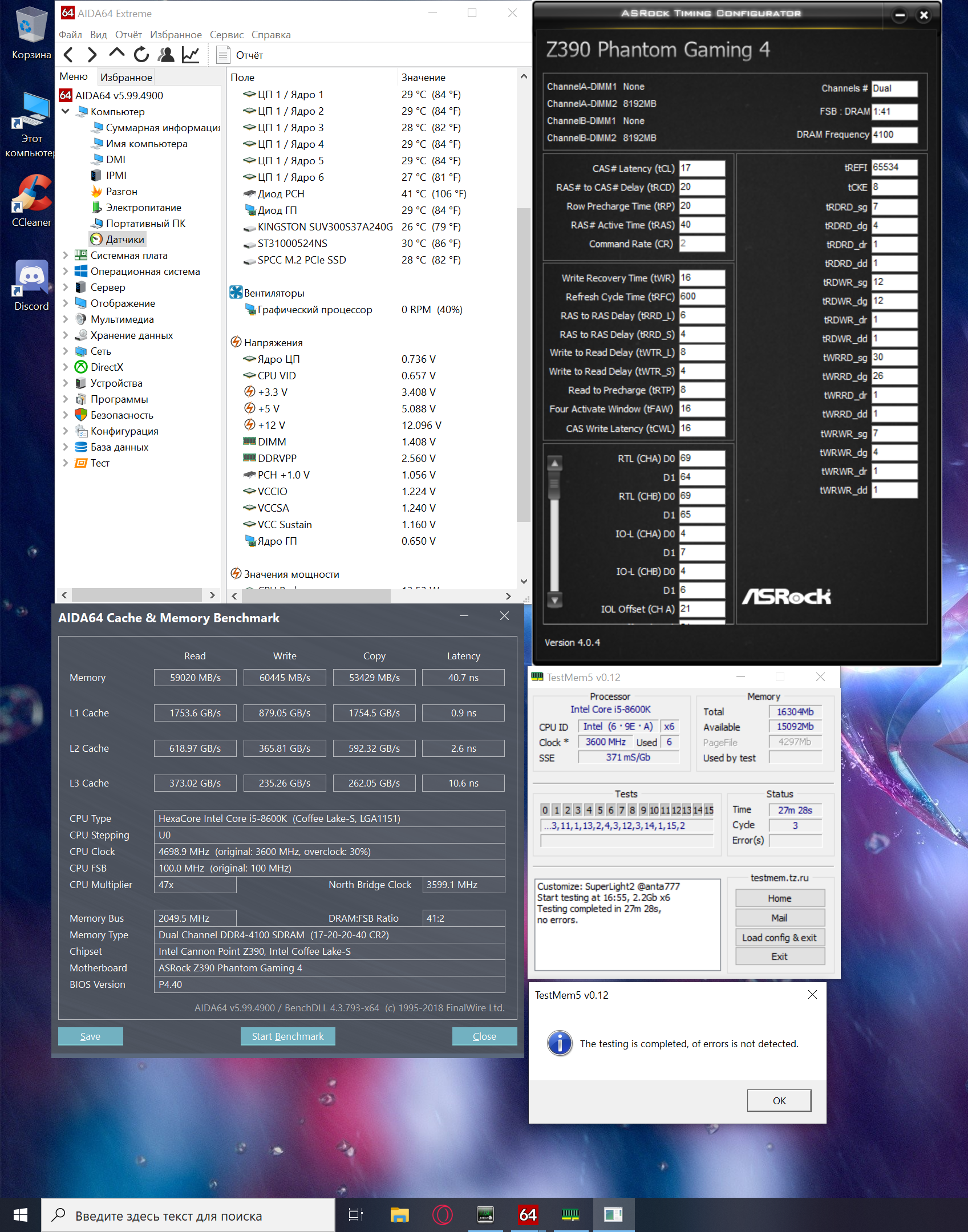
Task: Select Электропитание tree item
Action: pos(136,208)
